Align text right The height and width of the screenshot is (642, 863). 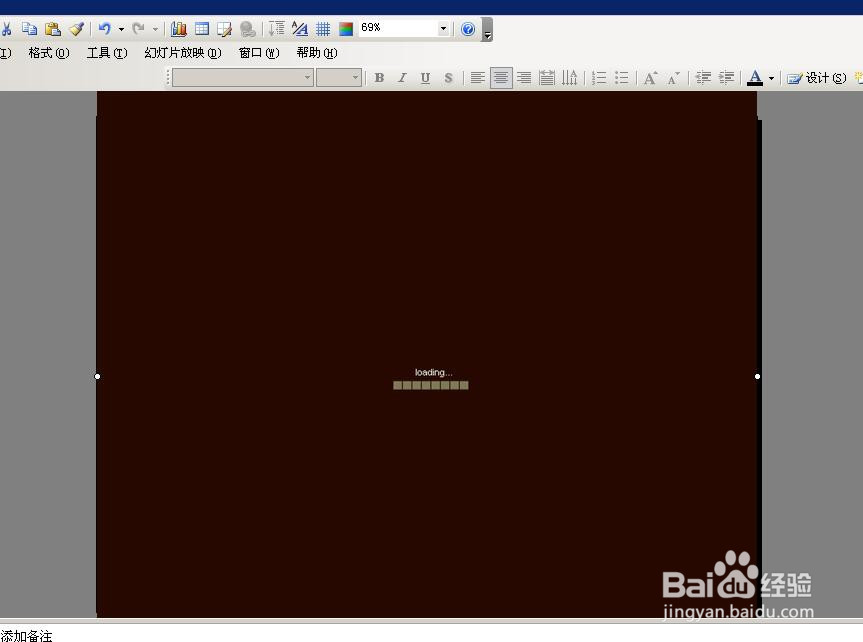click(524, 78)
